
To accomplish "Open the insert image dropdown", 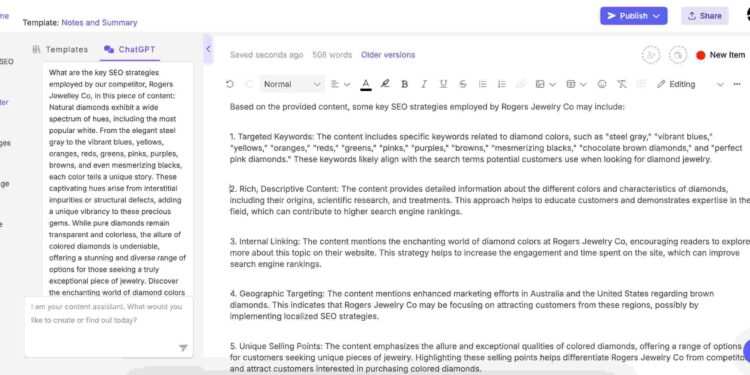I will coord(545,84).
